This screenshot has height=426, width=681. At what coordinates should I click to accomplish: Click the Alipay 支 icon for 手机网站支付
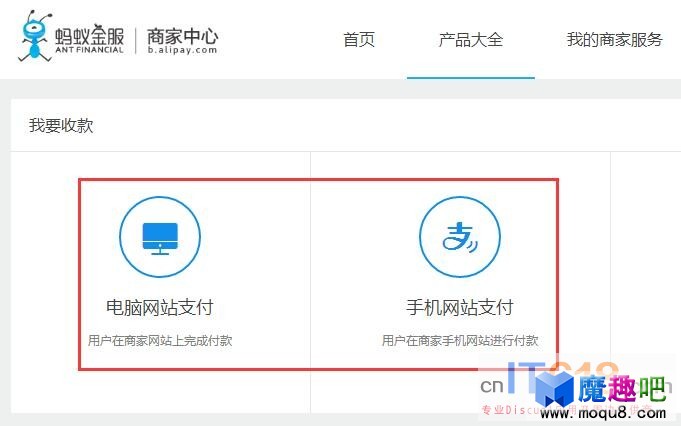(460, 237)
